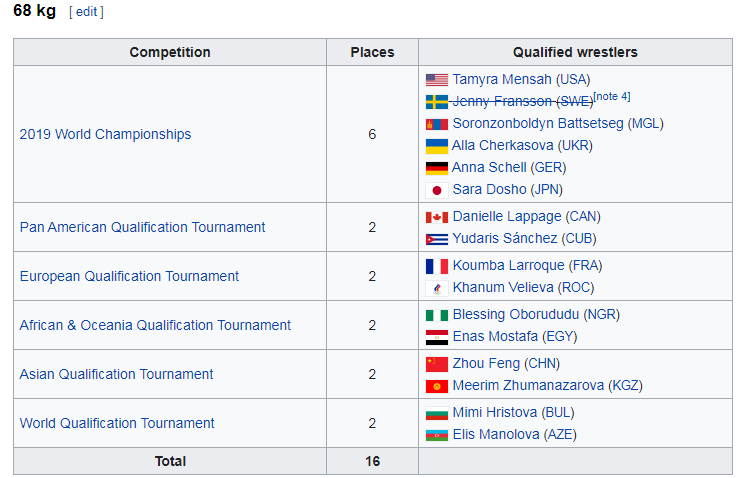Viewport: 736px width, 478px height.
Task: Click the Canada flag icon
Action: (x=437, y=217)
